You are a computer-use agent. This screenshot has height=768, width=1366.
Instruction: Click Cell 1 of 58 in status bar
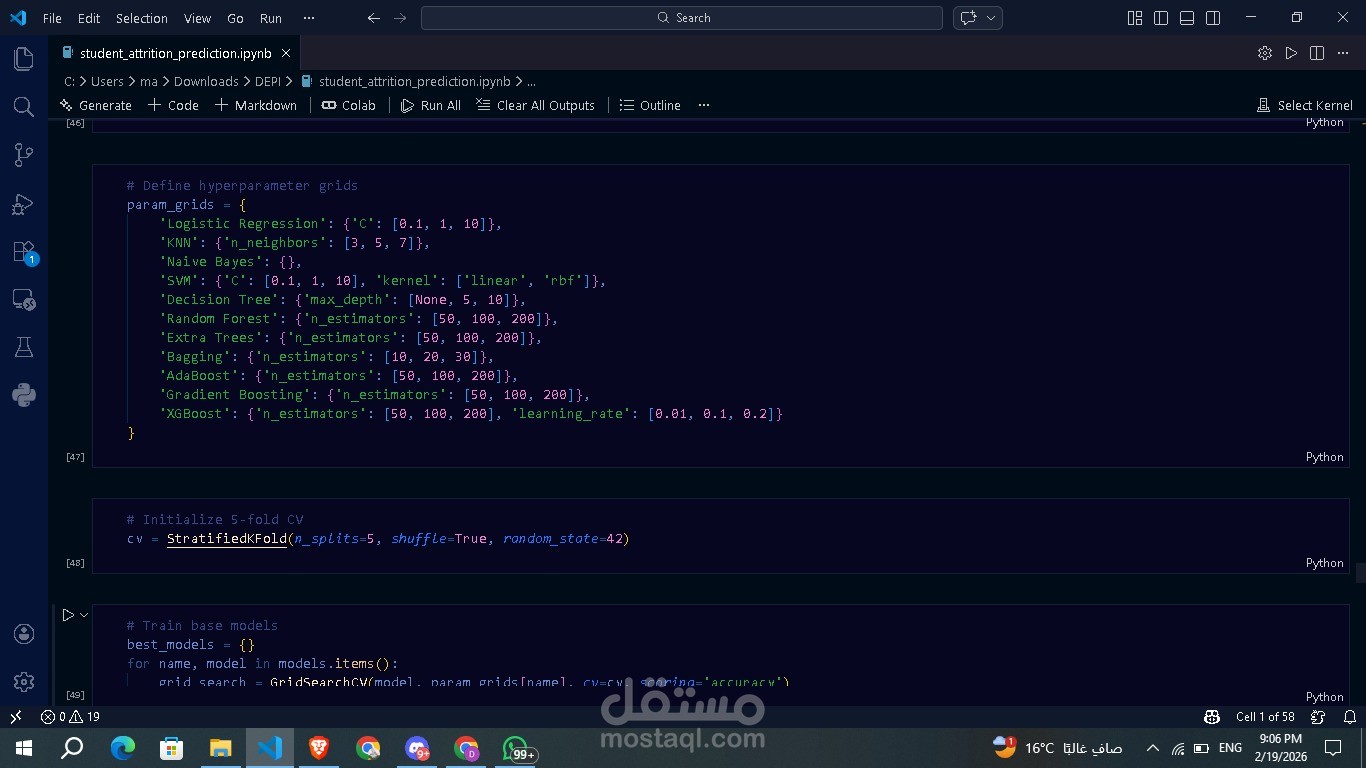coord(1265,717)
